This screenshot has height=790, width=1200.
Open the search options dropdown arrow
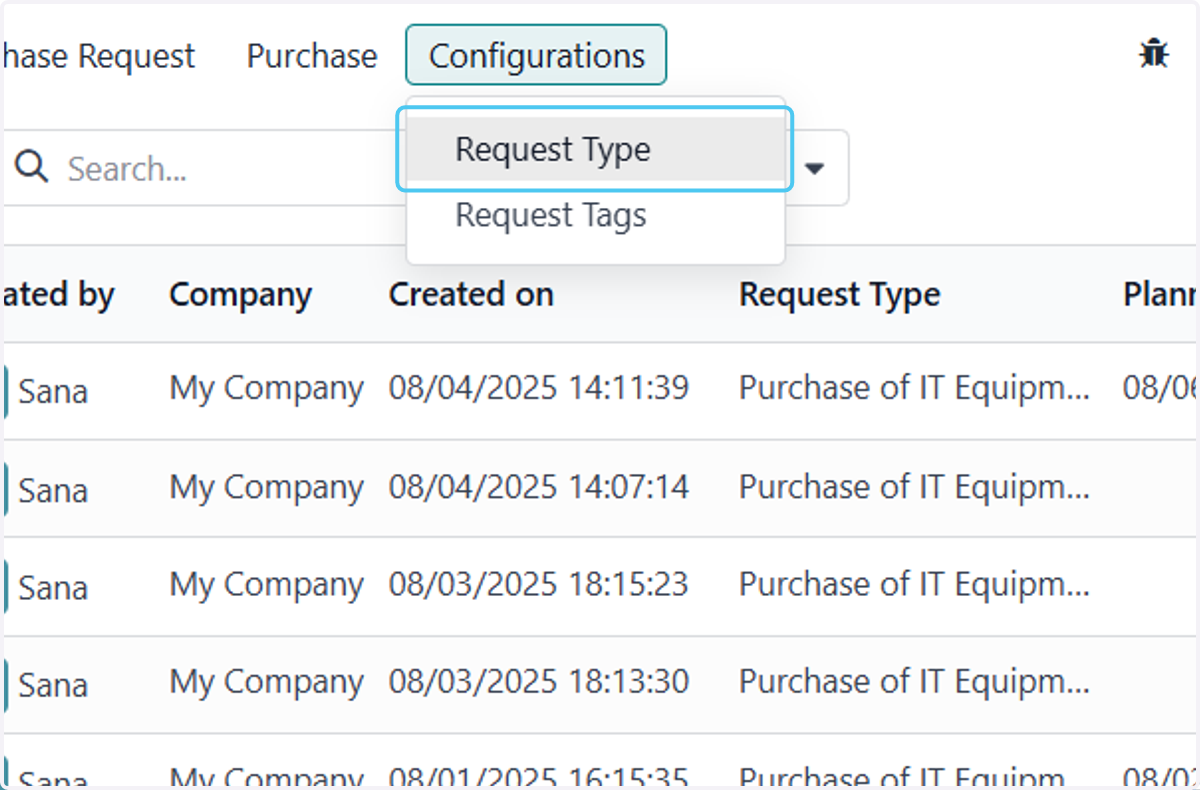click(x=815, y=168)
